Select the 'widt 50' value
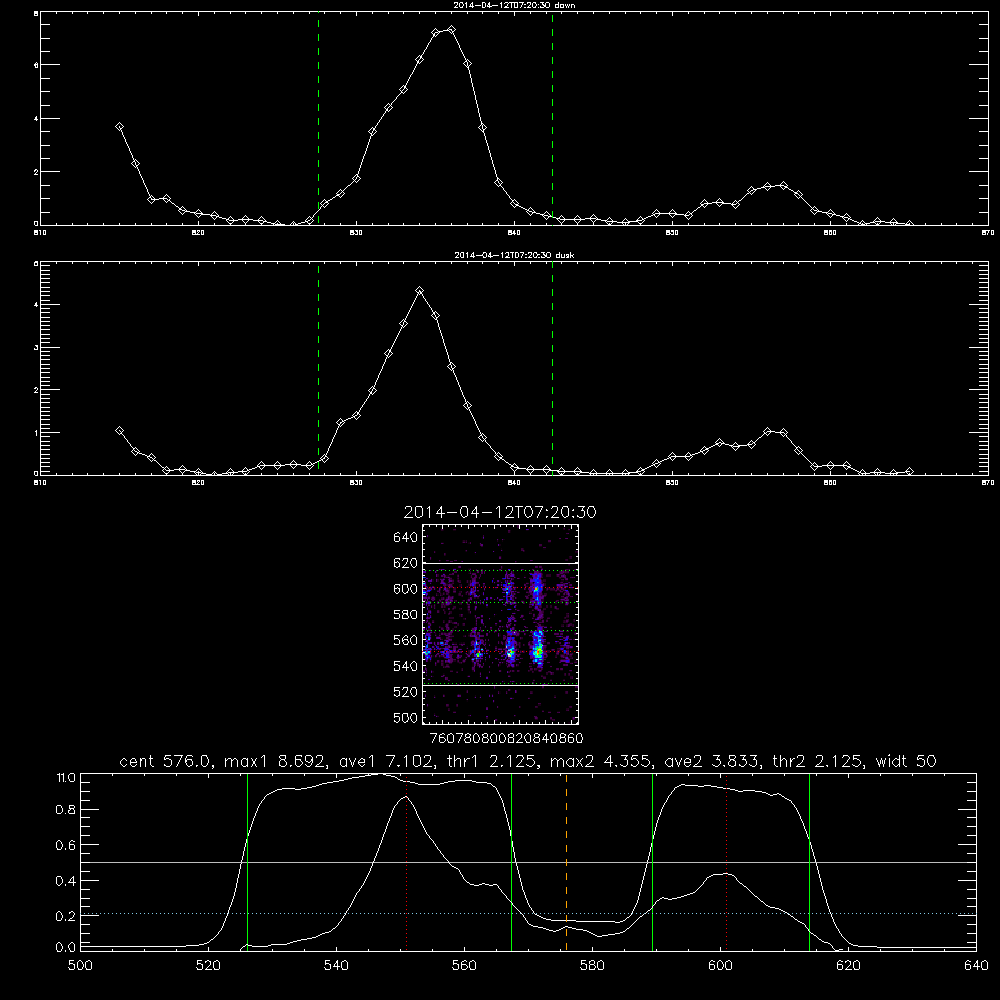 (x=906, y=761)
